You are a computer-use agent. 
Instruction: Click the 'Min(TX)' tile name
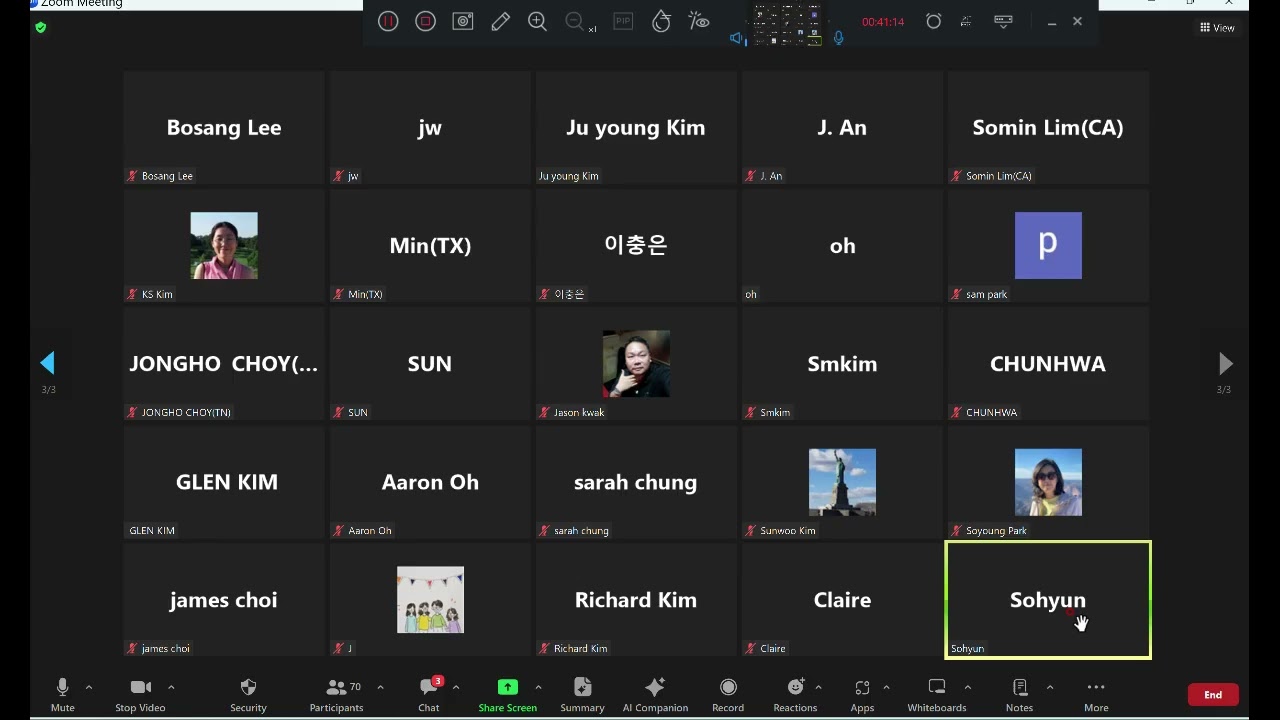pyautogui.click(x=430, y=246)
